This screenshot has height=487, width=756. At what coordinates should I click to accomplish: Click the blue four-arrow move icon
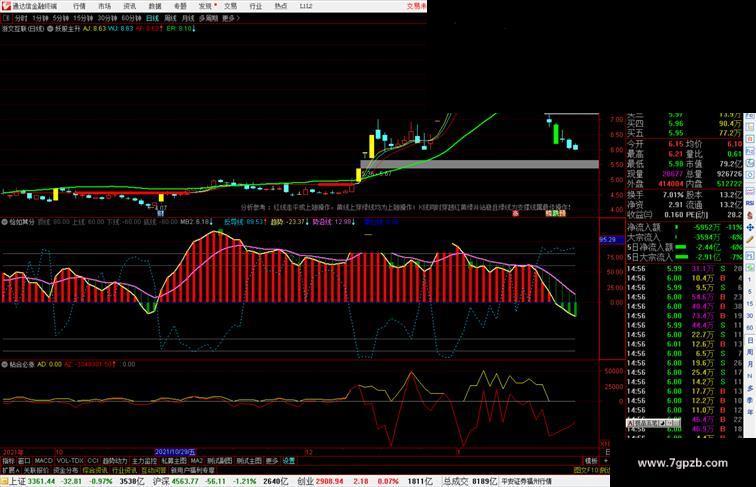click(x=750, y=227)
